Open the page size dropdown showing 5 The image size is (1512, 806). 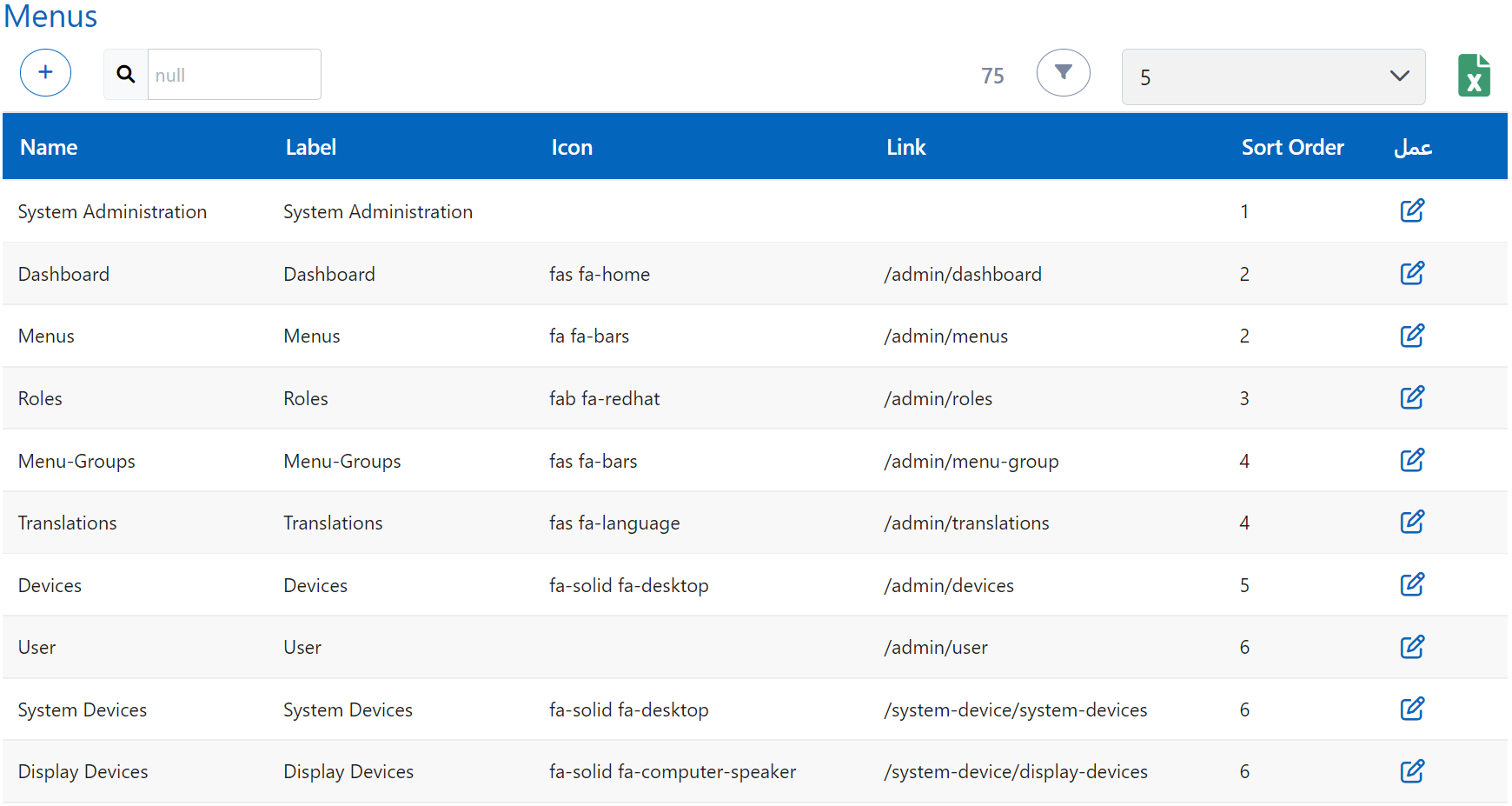tap(1273, 77)
